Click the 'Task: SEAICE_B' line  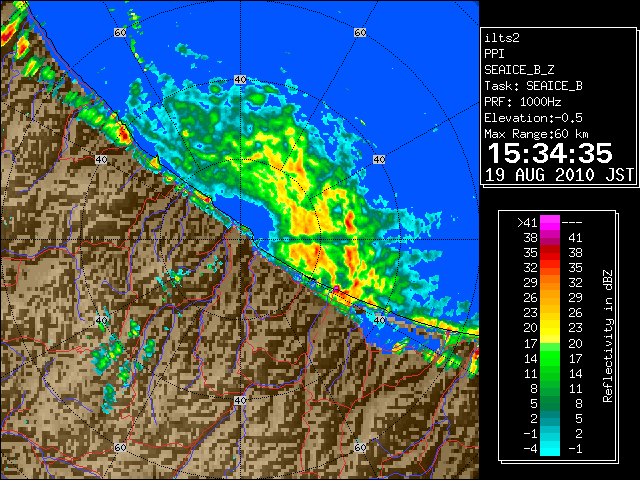click(x=533, y=86)
